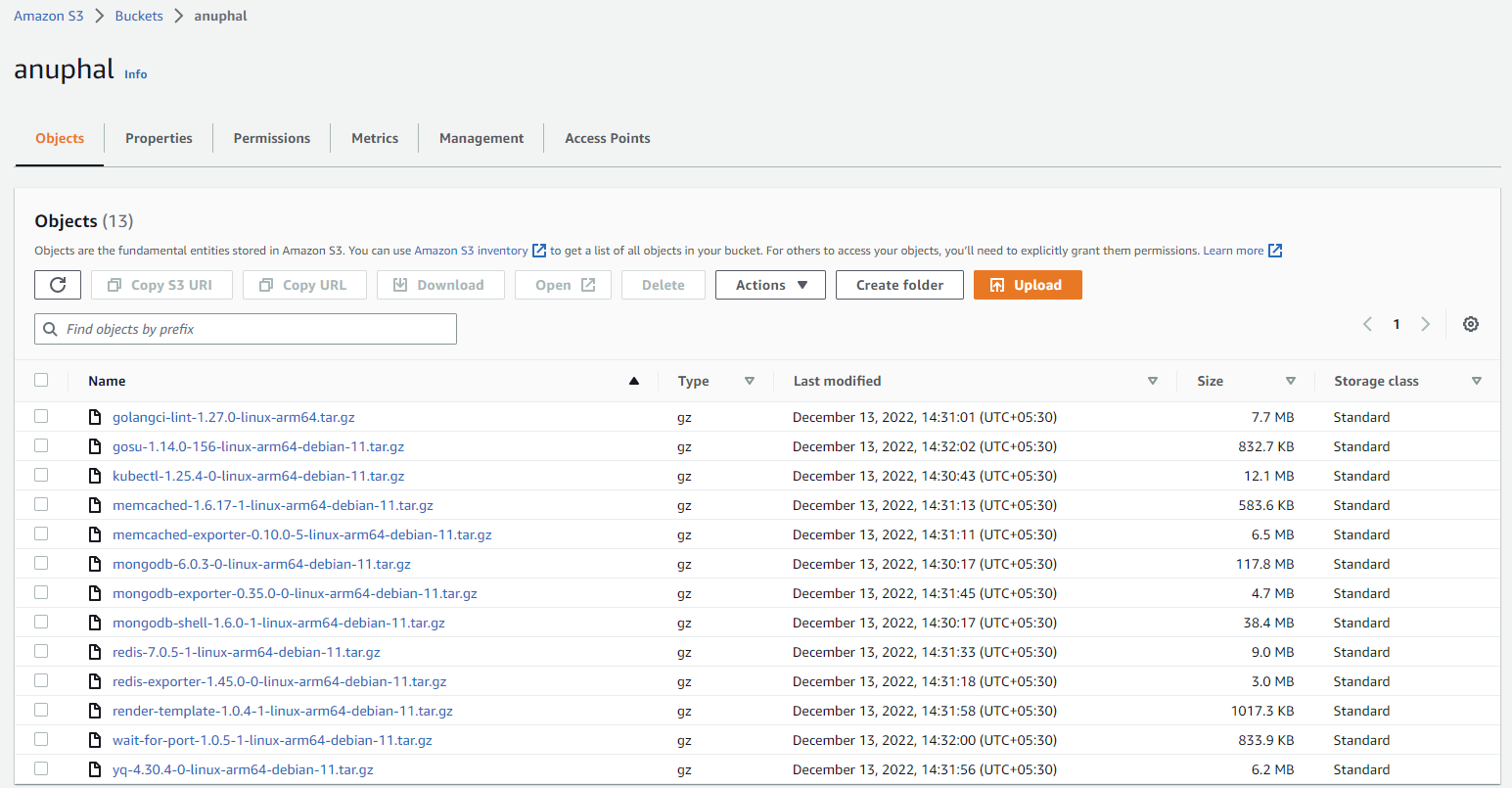This screenshot has height=788, width=1512.
Task: Sort by Name ascending arrow
Action: (x=634, y=381)
